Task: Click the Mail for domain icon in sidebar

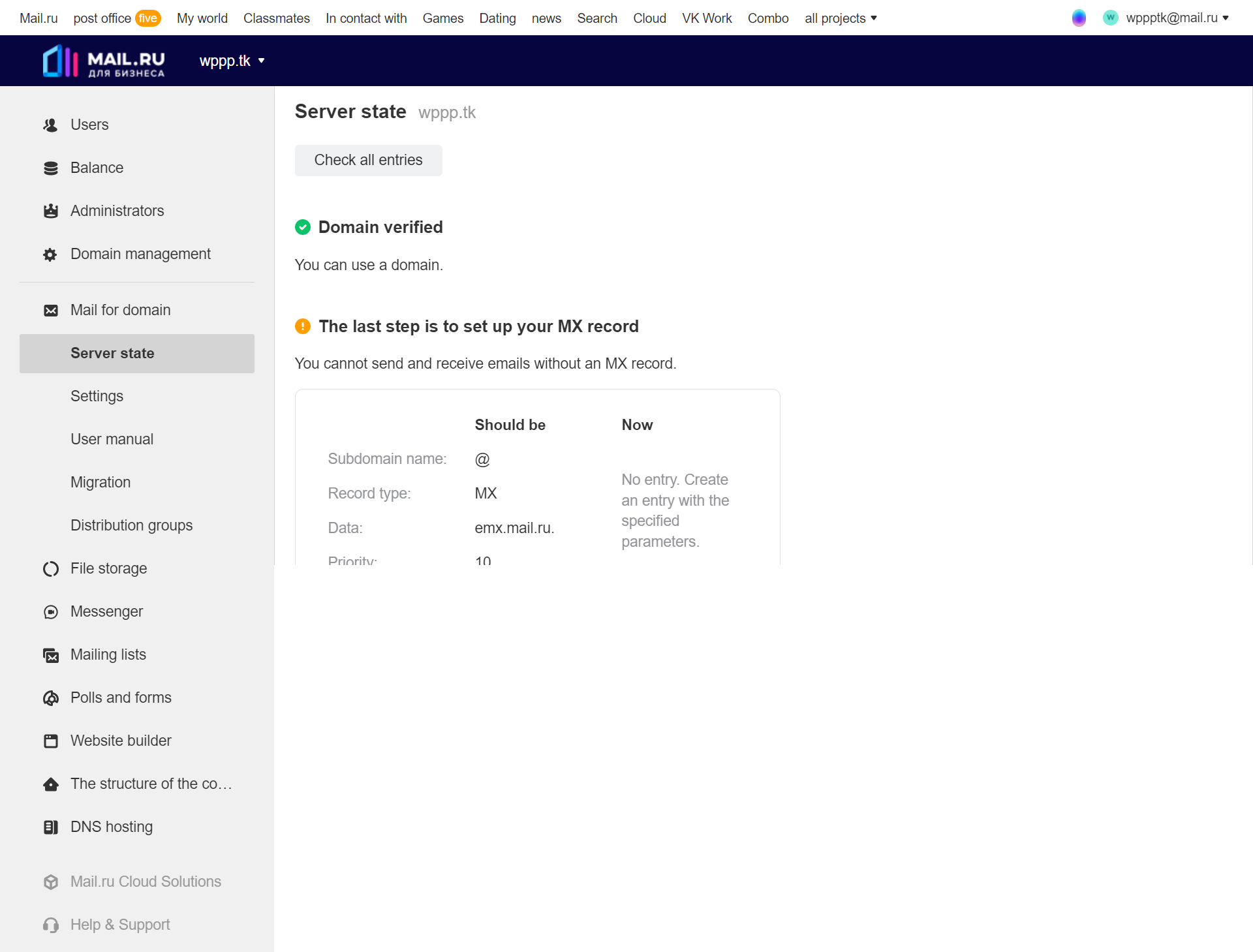Action: (50, 310)
